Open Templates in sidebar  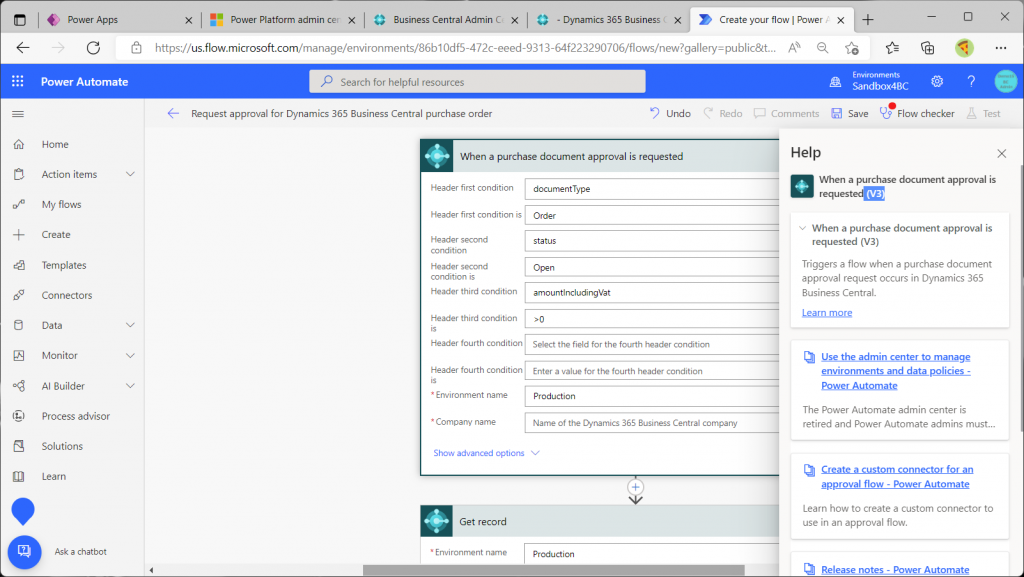pyautogui.click(x=64, y=265)
